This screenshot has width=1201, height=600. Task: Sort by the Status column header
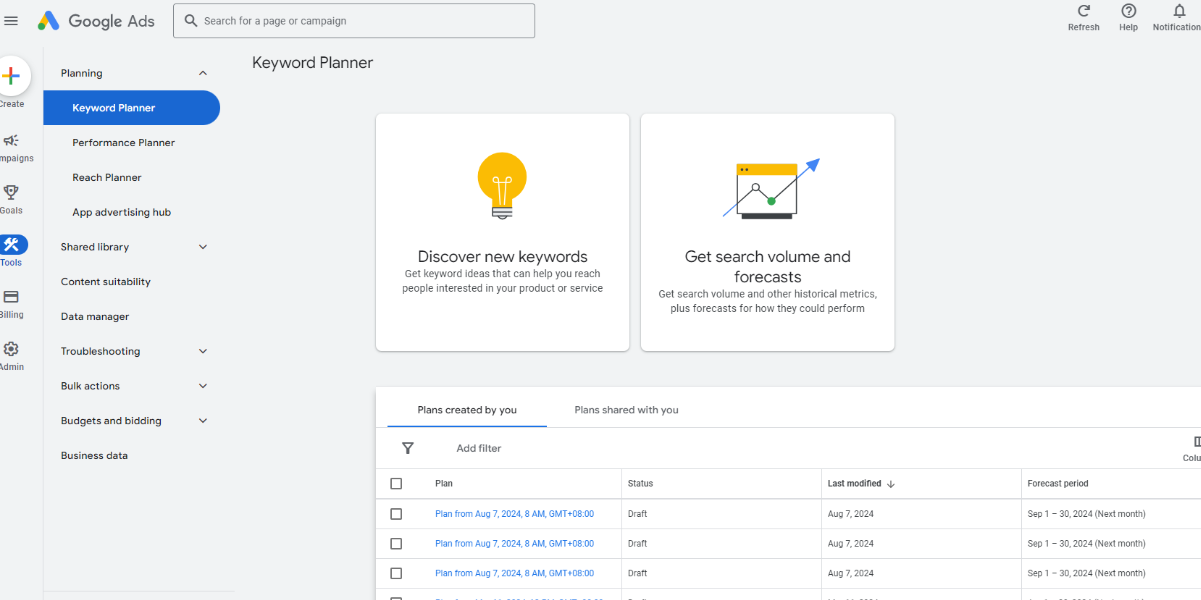coord(640,484)
